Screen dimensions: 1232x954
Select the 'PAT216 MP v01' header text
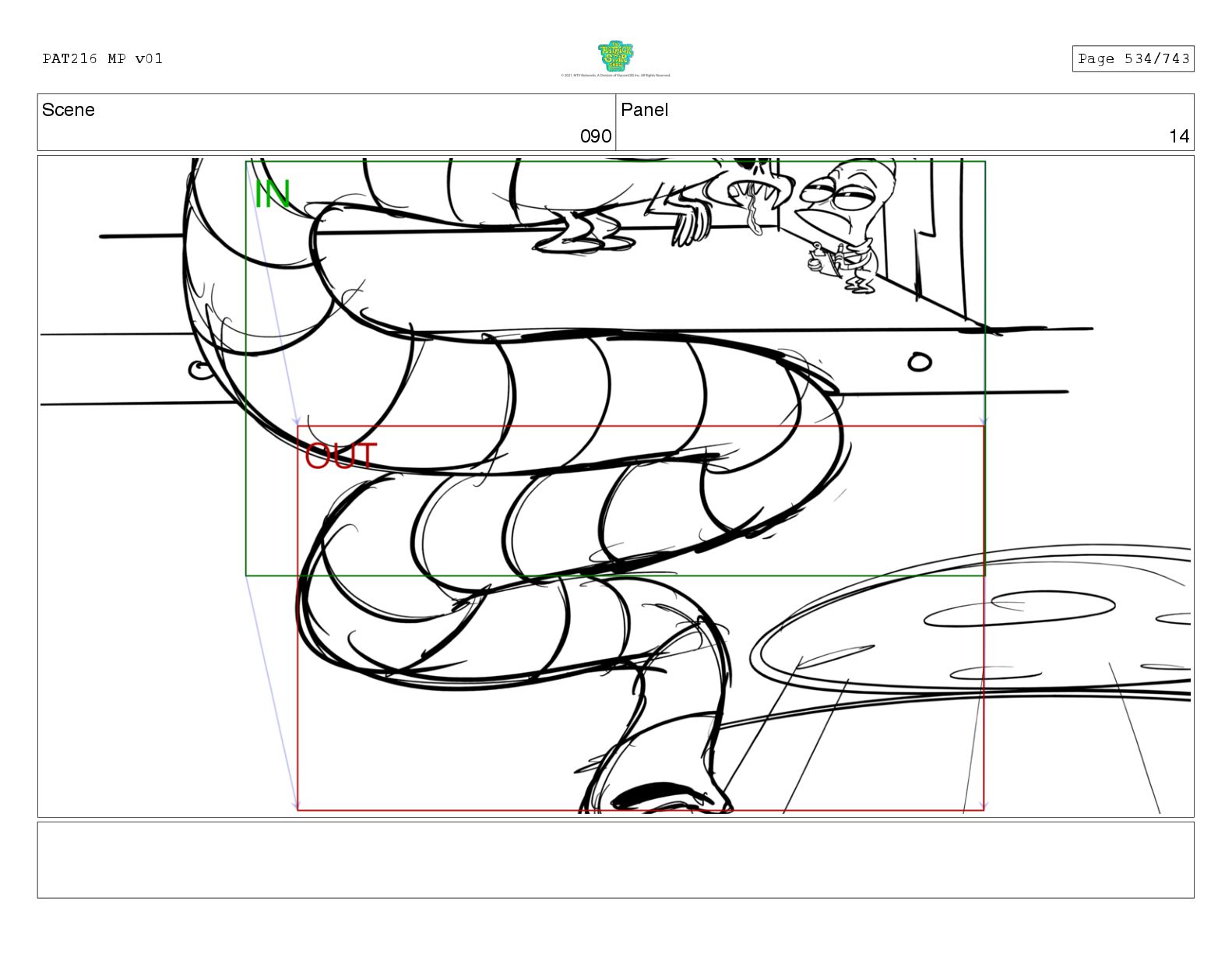tap(103, 58)
